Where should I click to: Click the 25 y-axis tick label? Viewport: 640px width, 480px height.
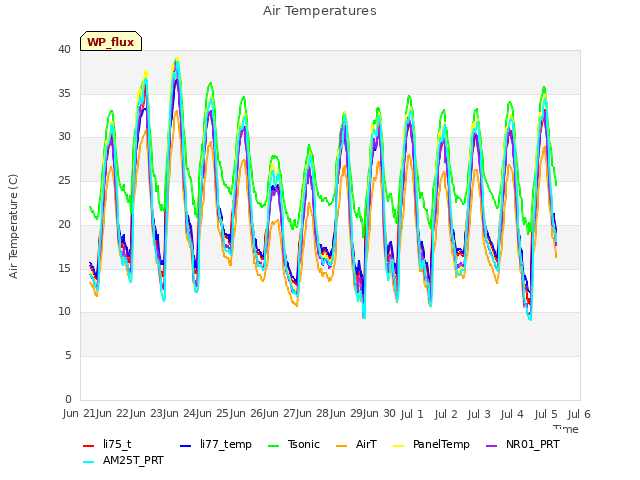click(x=64, y=181)
